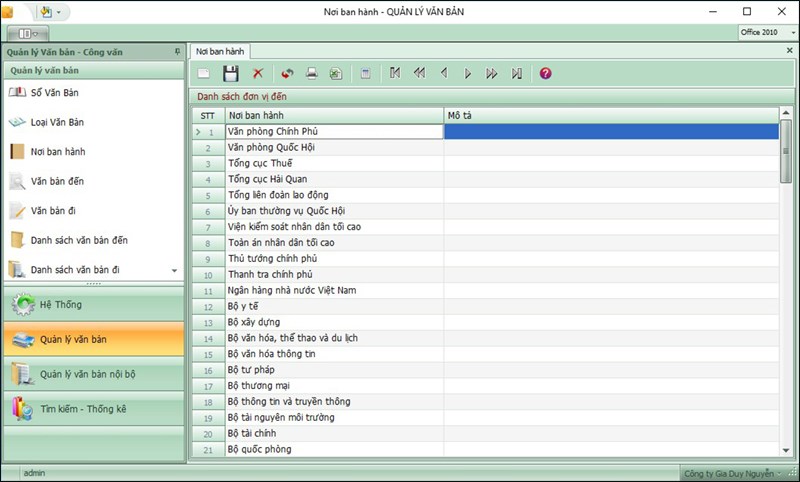This screenshot has width=800, height=482.
Task: Go to the next record arrow
Action: click(x=467, y=74)
